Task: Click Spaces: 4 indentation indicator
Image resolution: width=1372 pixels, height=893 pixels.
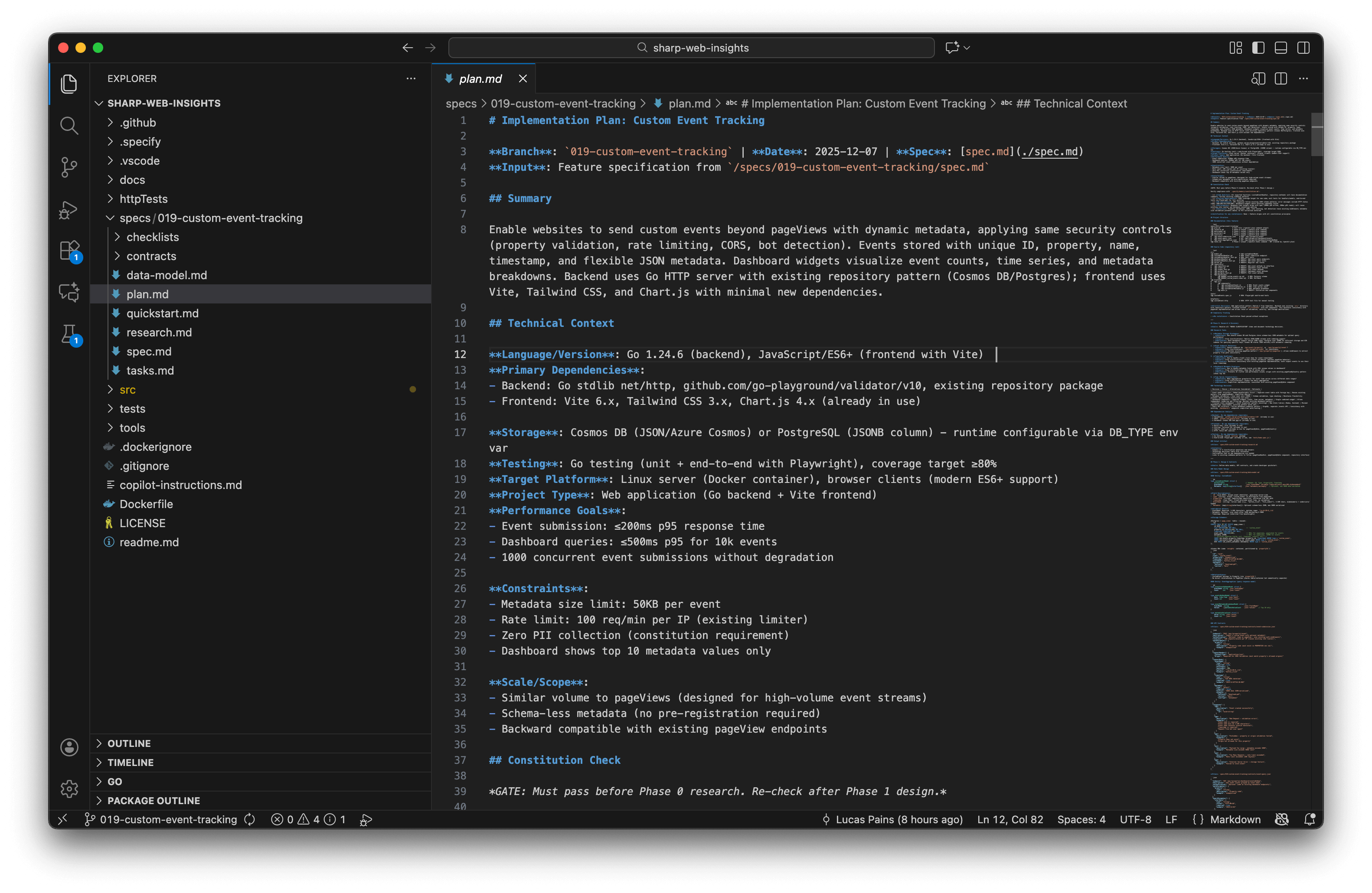Action: coord(1081,819)
